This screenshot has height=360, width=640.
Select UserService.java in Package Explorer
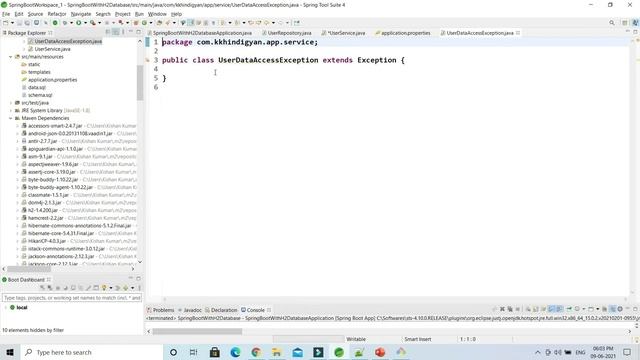point(52,49)
